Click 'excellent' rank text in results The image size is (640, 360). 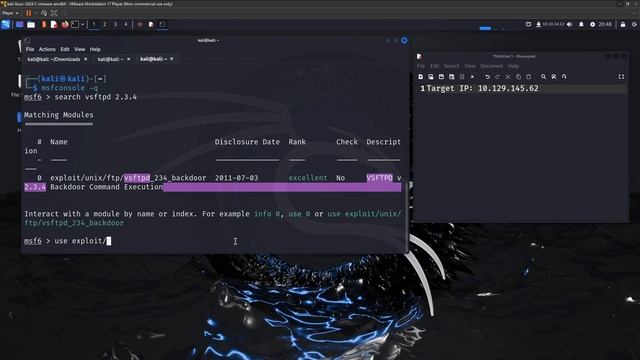tap(308, 178)
